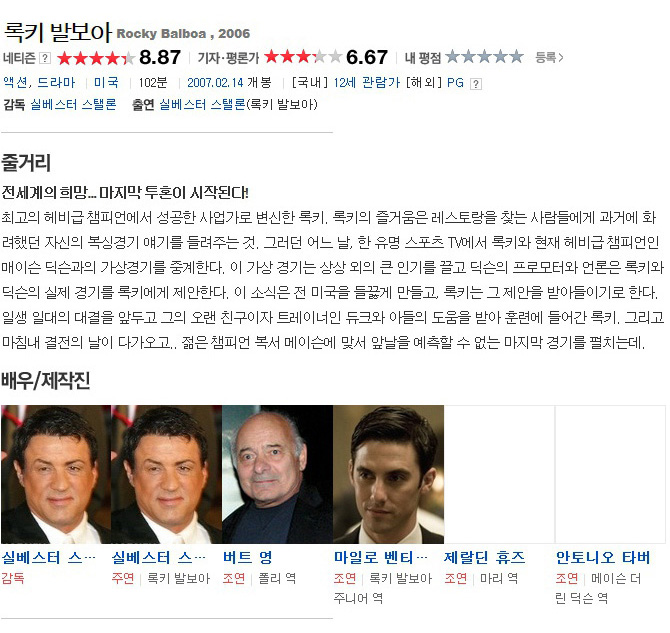Open the 제랄딘 휴즈 name link
This screenshot has width=670, height=633.
[484, 557]
